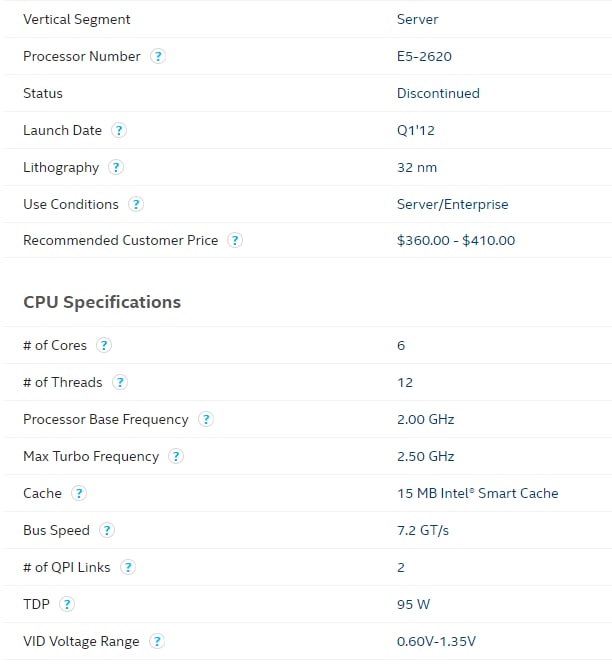Click the help icon beside # of Threads

point(120,382)
